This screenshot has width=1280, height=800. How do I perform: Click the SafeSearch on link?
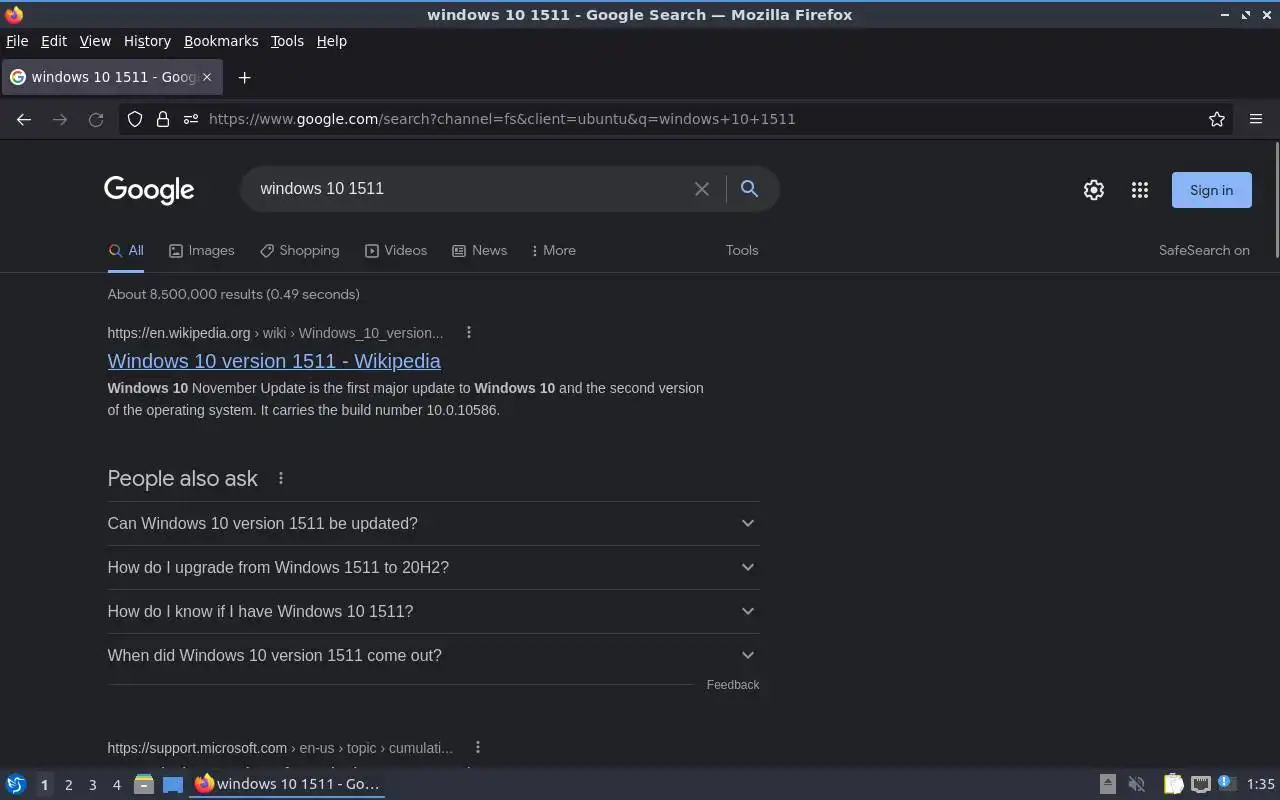(x=1204, y=251)
